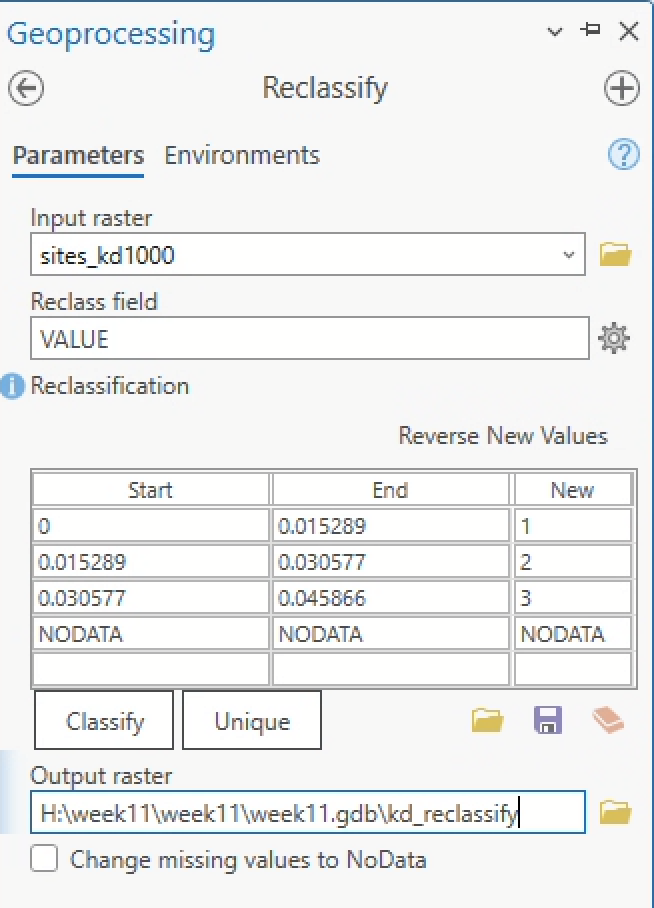This screenshot has height=908, width=654.
Task: Browse for input raster using folder icon
Action: [616, 255]
